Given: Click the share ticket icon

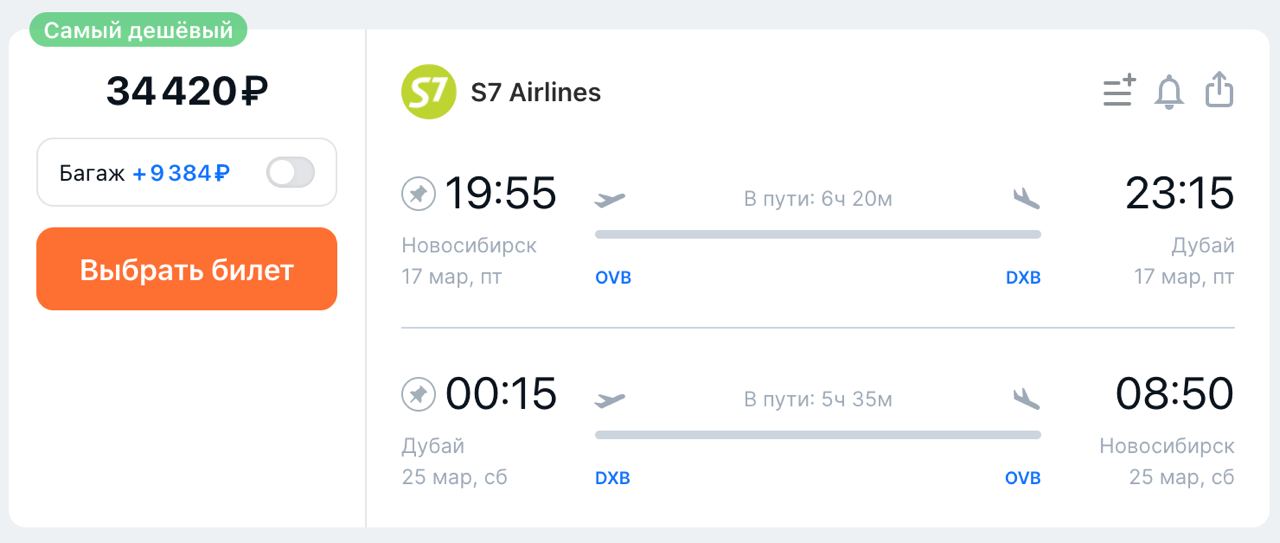Looking at the screenshot, I should pyautogui.click(x=1219, y=89).
